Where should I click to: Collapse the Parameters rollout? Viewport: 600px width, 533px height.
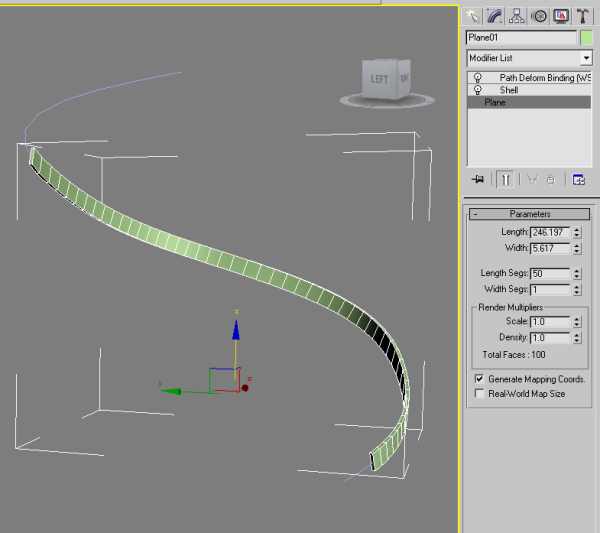pyautogui.click(x=529, y=214)
